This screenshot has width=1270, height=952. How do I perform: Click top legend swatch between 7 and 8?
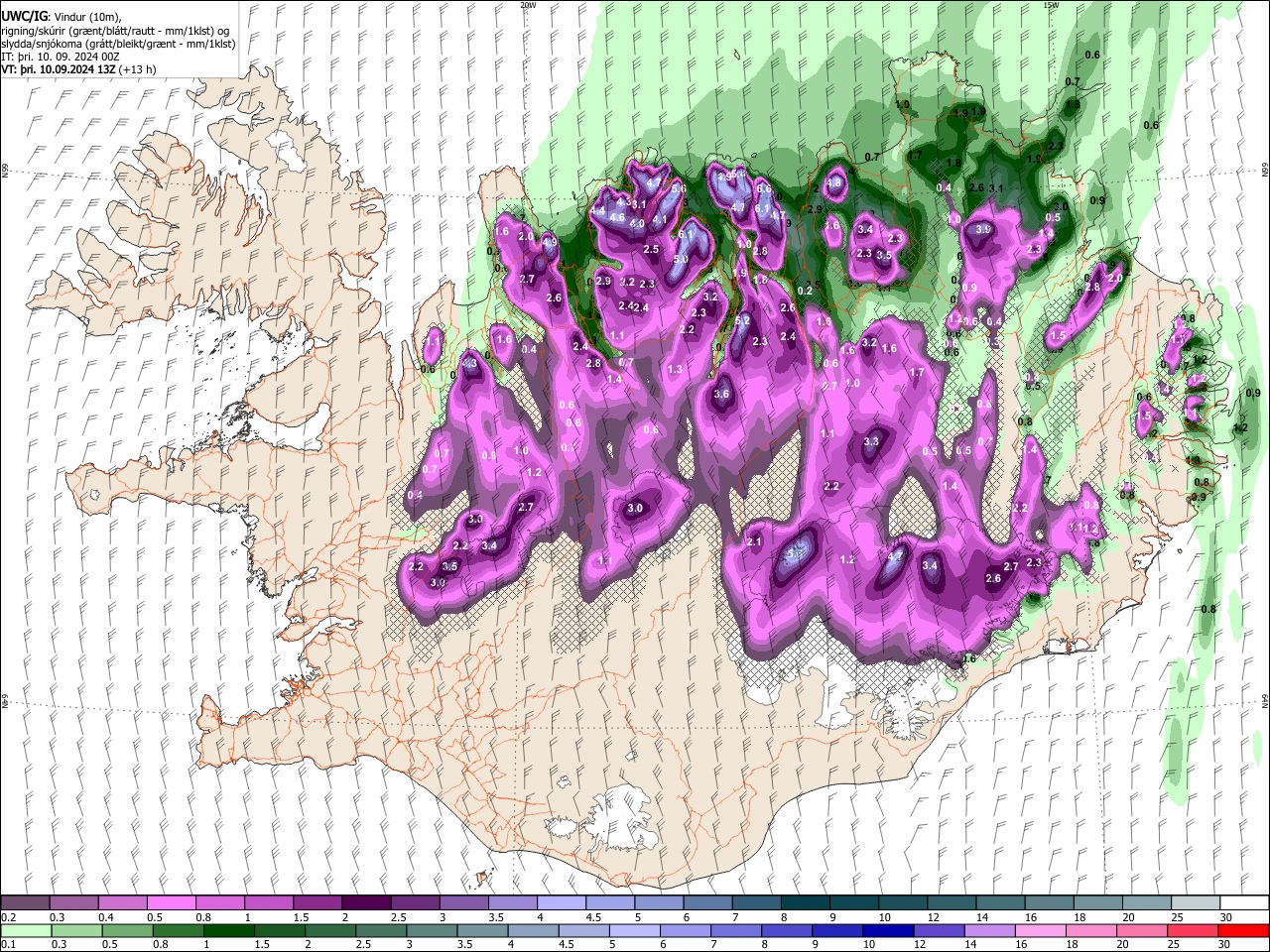pyautogui.click(x=755, y=903)
